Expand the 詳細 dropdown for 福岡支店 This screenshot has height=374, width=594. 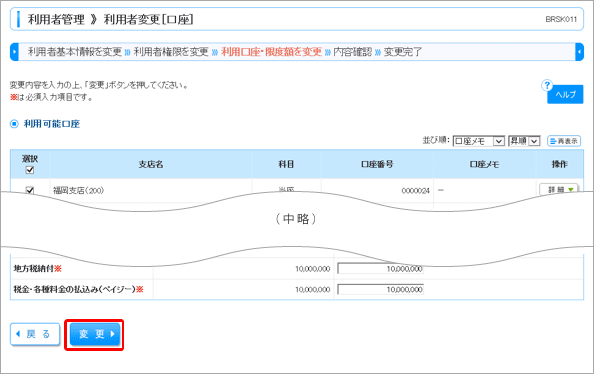click(559, 189)
